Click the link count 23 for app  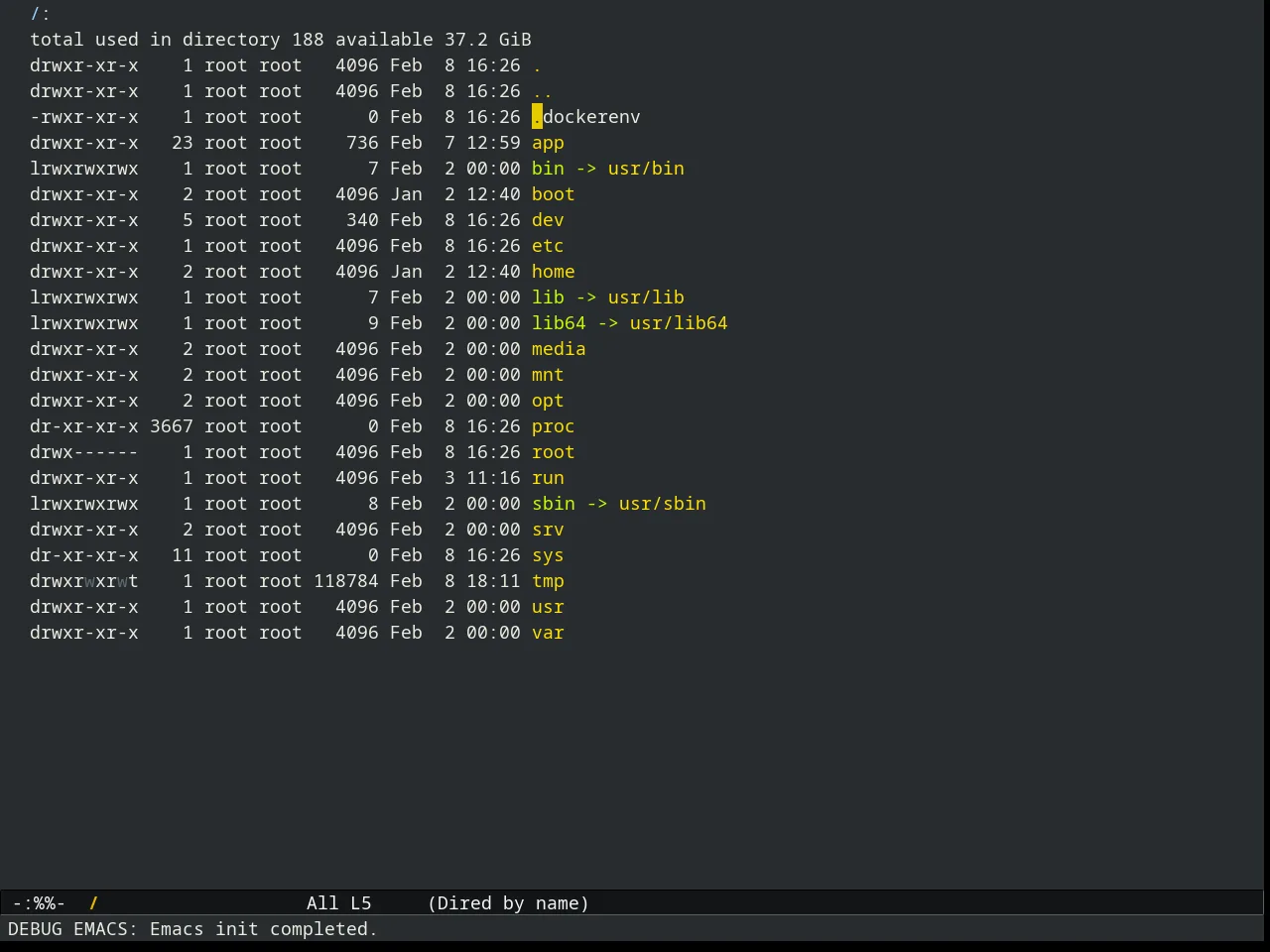click(x=183, y=143)
